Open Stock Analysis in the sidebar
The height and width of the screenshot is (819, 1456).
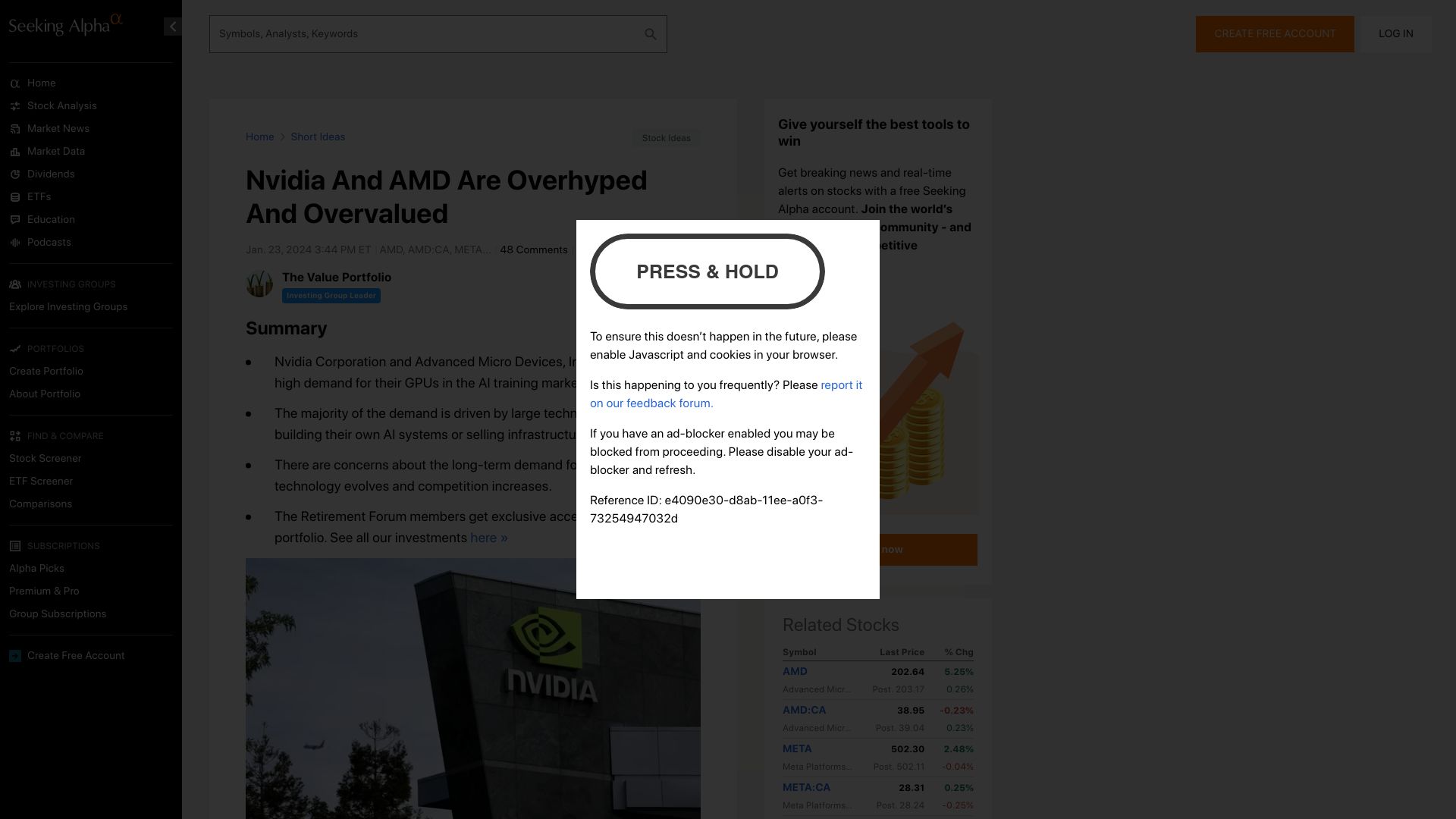tap(61, 106)
